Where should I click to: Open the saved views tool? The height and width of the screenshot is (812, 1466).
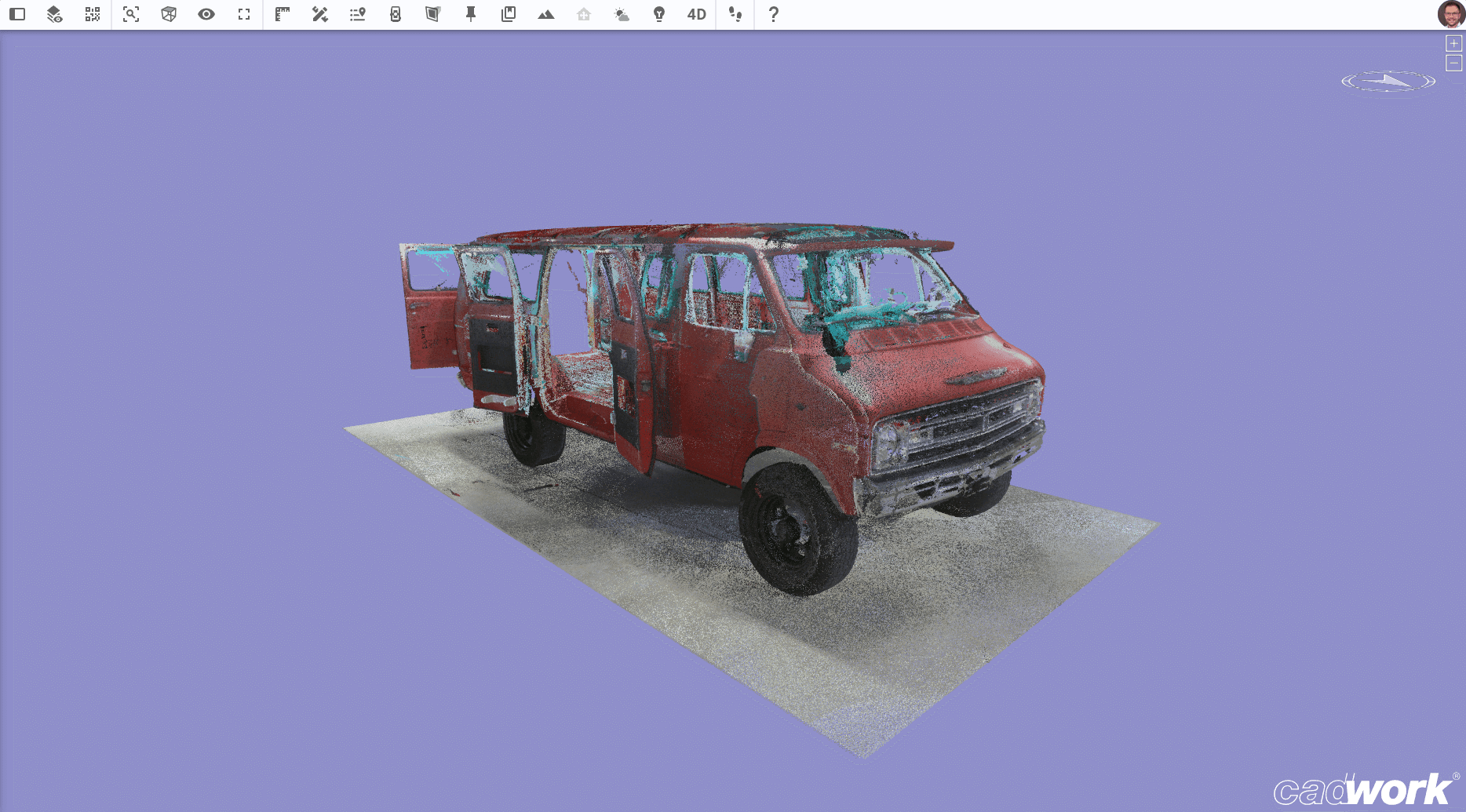click(508, 14)
